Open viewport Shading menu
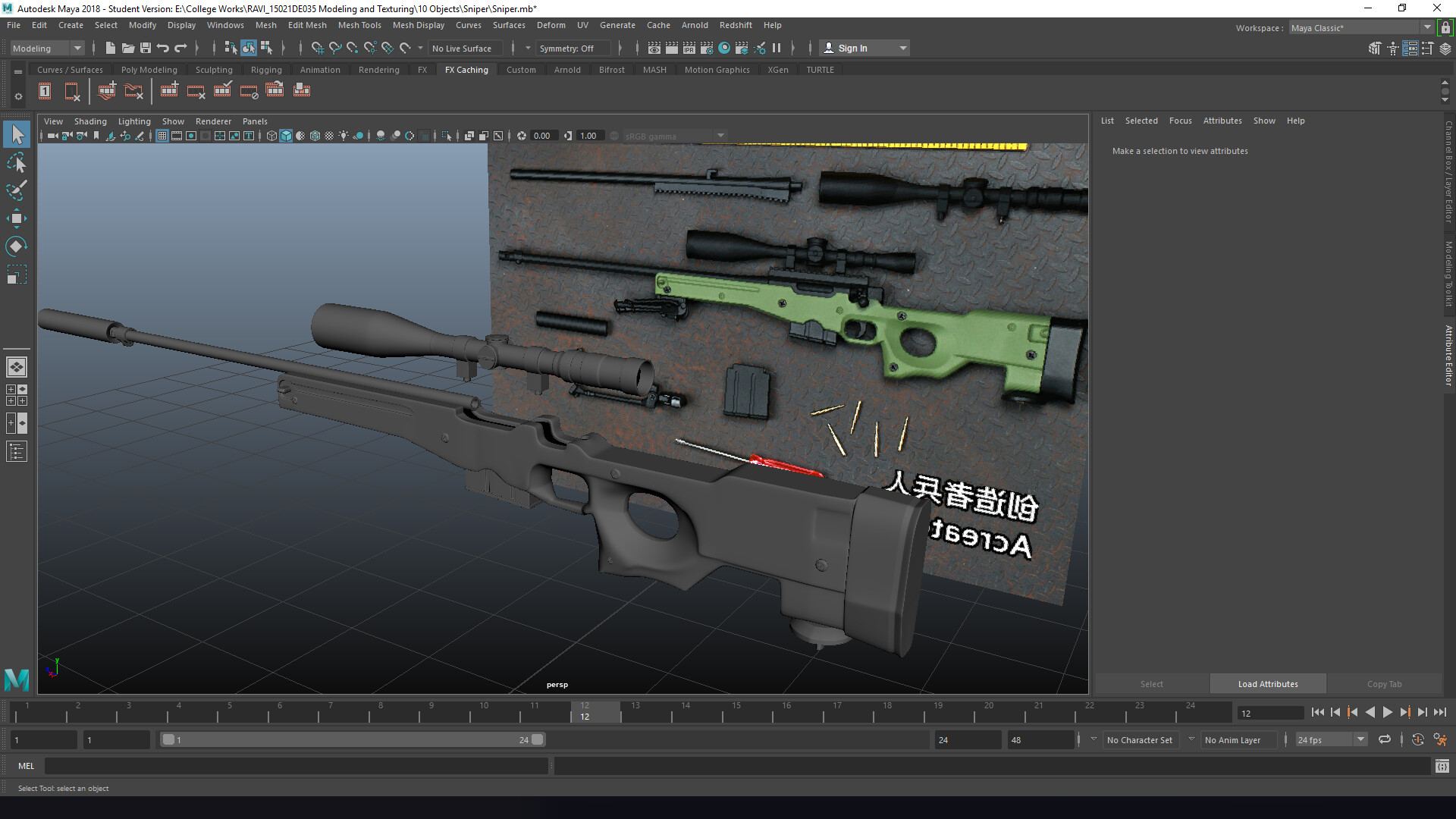 click(x=90, y=121)
